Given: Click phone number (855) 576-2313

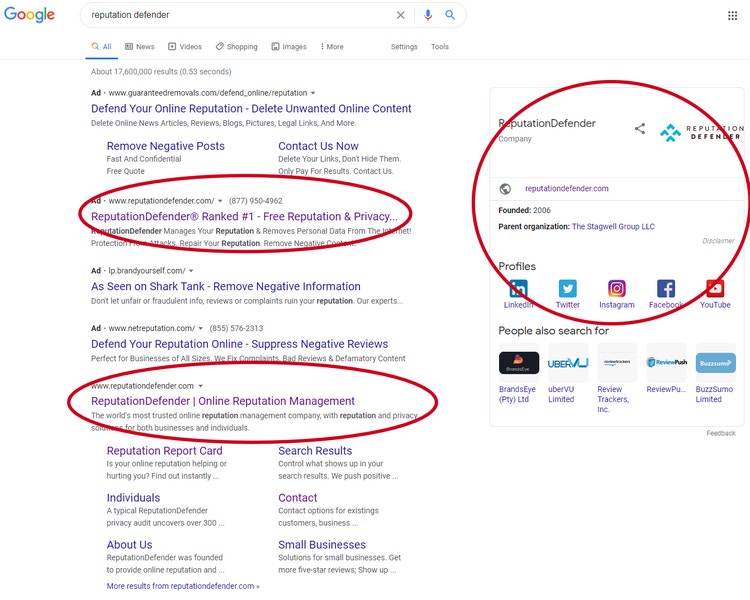Looking at the screenshot, I should (x=236, y=328).
